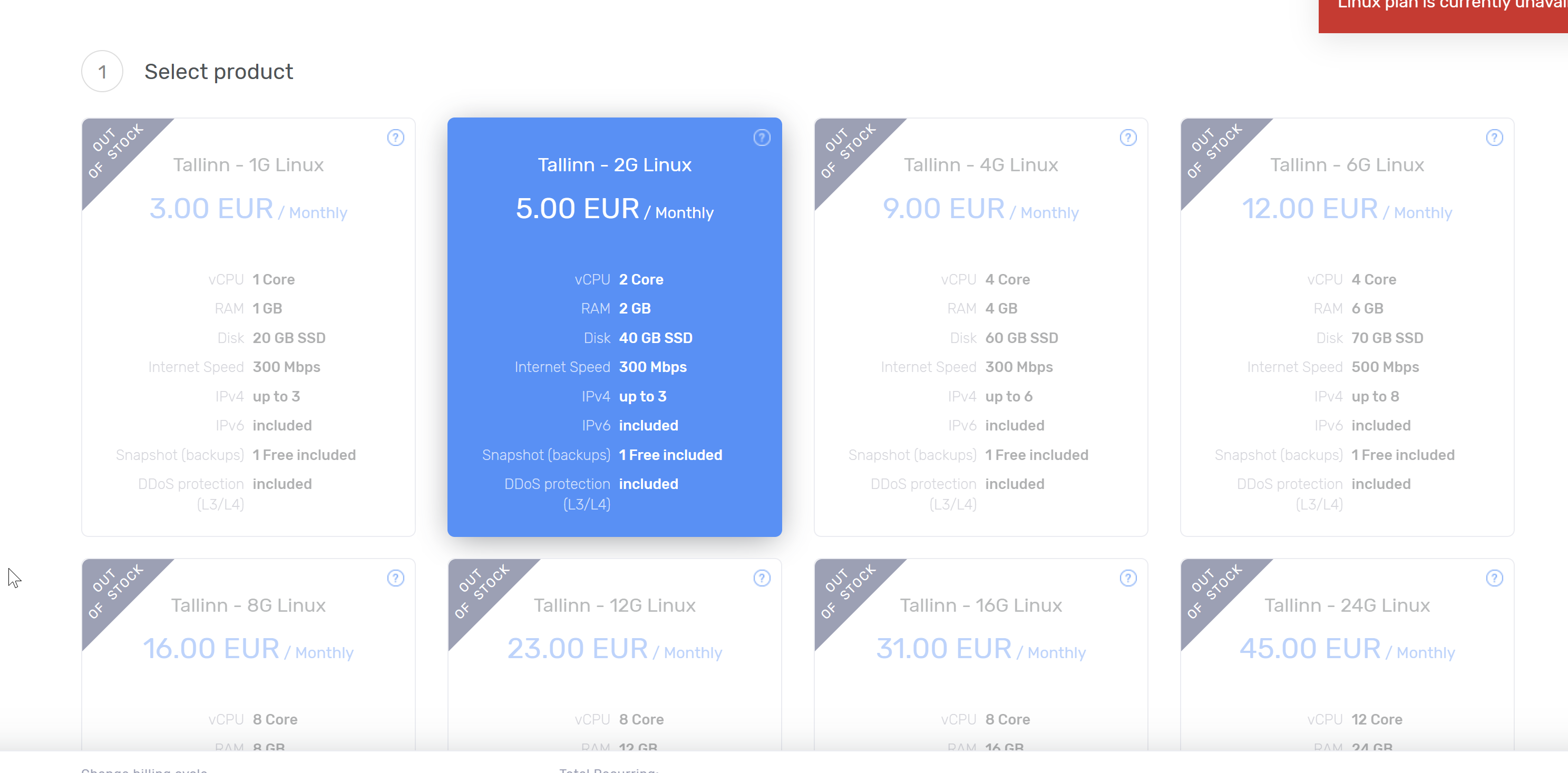Image resolution: width=1568 pixels, height=773 pixels.
Task: Click help icon on Tallinn 1G Linux card
Action: 396,138
